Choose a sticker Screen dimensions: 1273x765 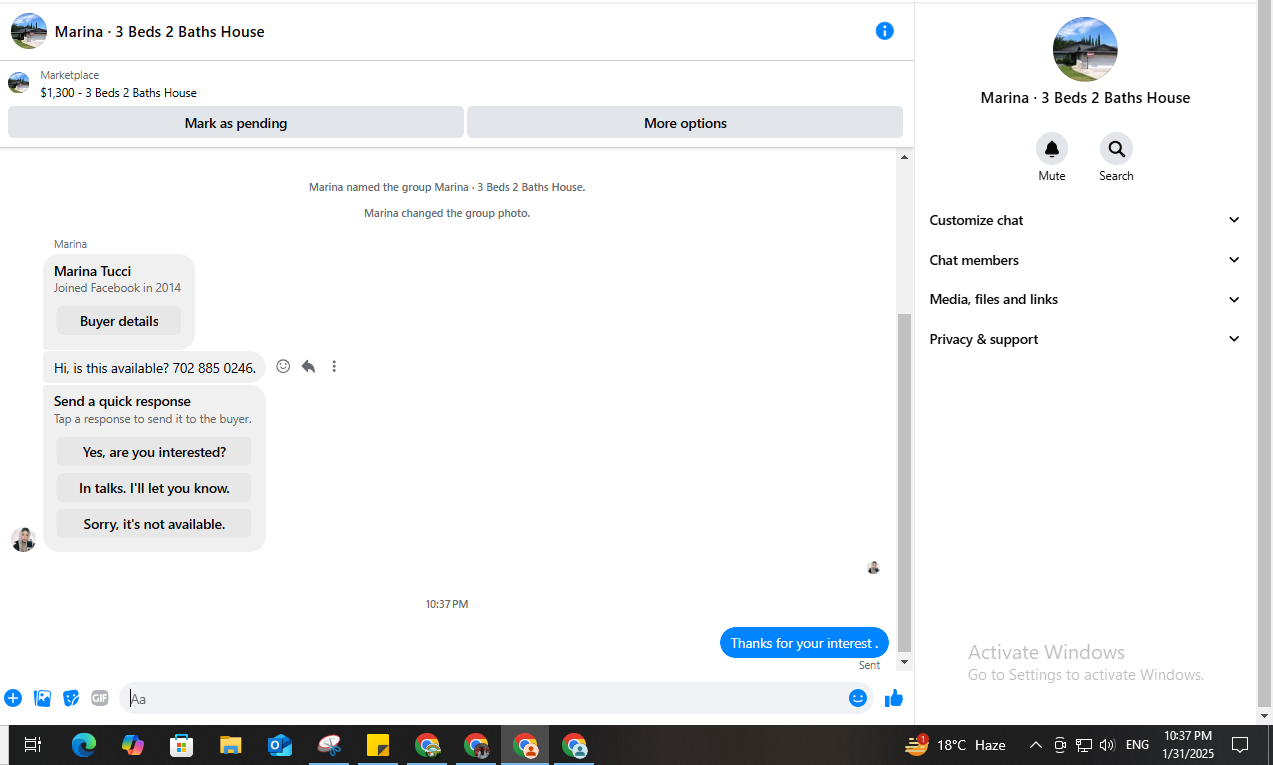point(71,698)
